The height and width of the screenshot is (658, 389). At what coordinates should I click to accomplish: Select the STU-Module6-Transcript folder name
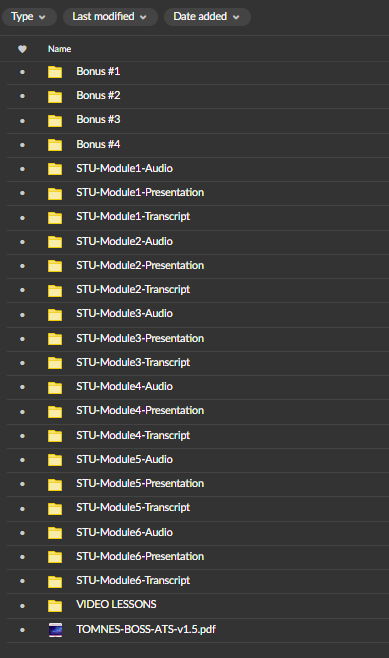(133, 580)
